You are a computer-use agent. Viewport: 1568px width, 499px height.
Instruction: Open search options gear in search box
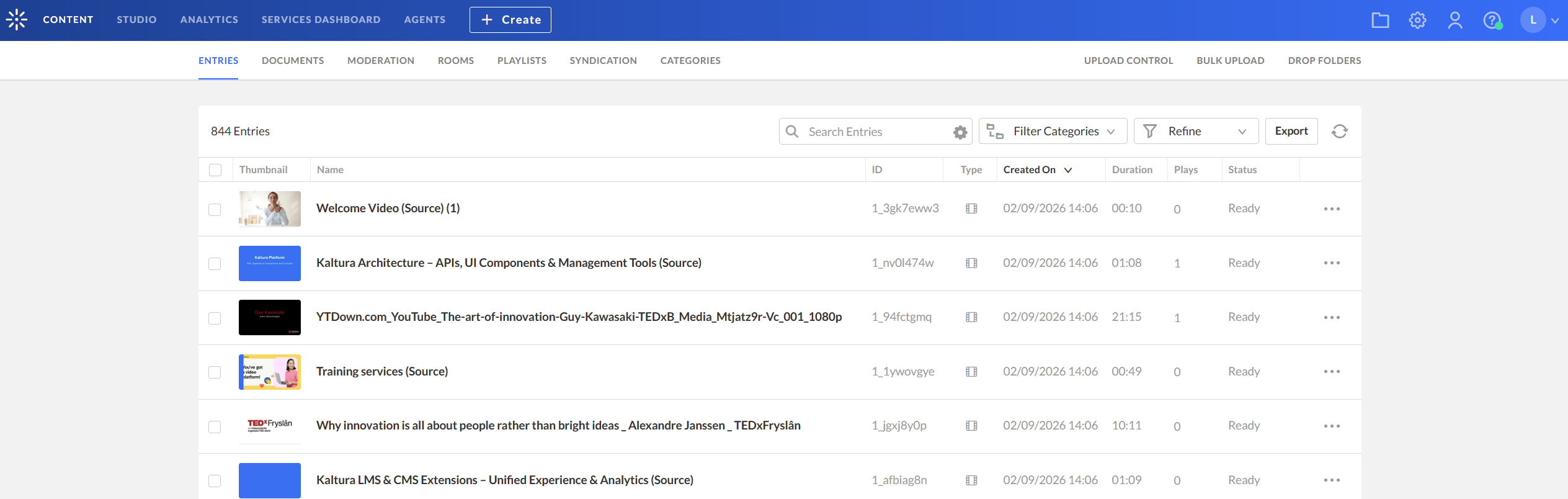[960, 132]
